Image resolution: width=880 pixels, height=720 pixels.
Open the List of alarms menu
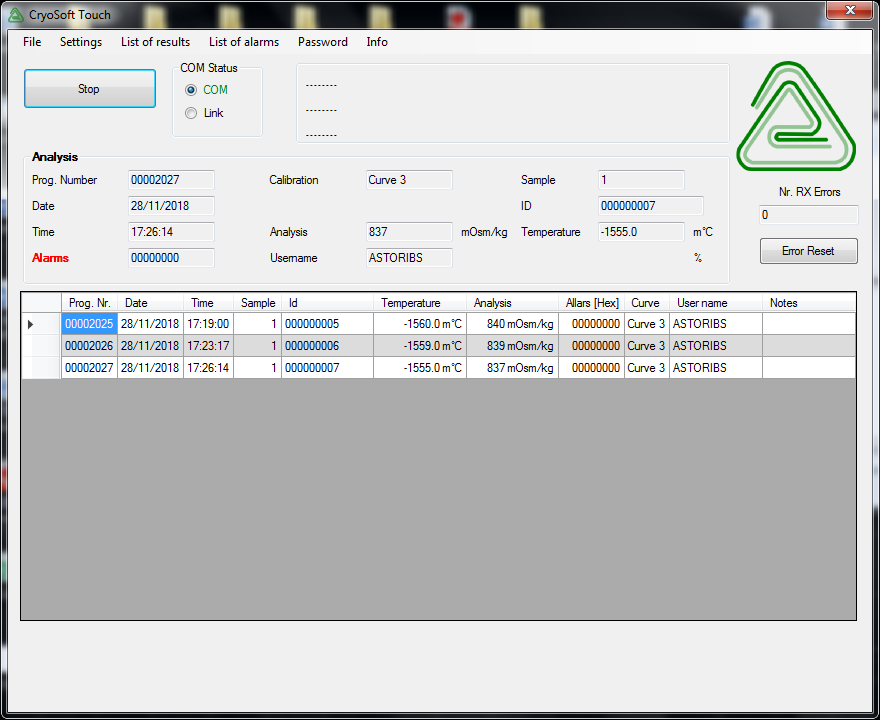[243, 42]
